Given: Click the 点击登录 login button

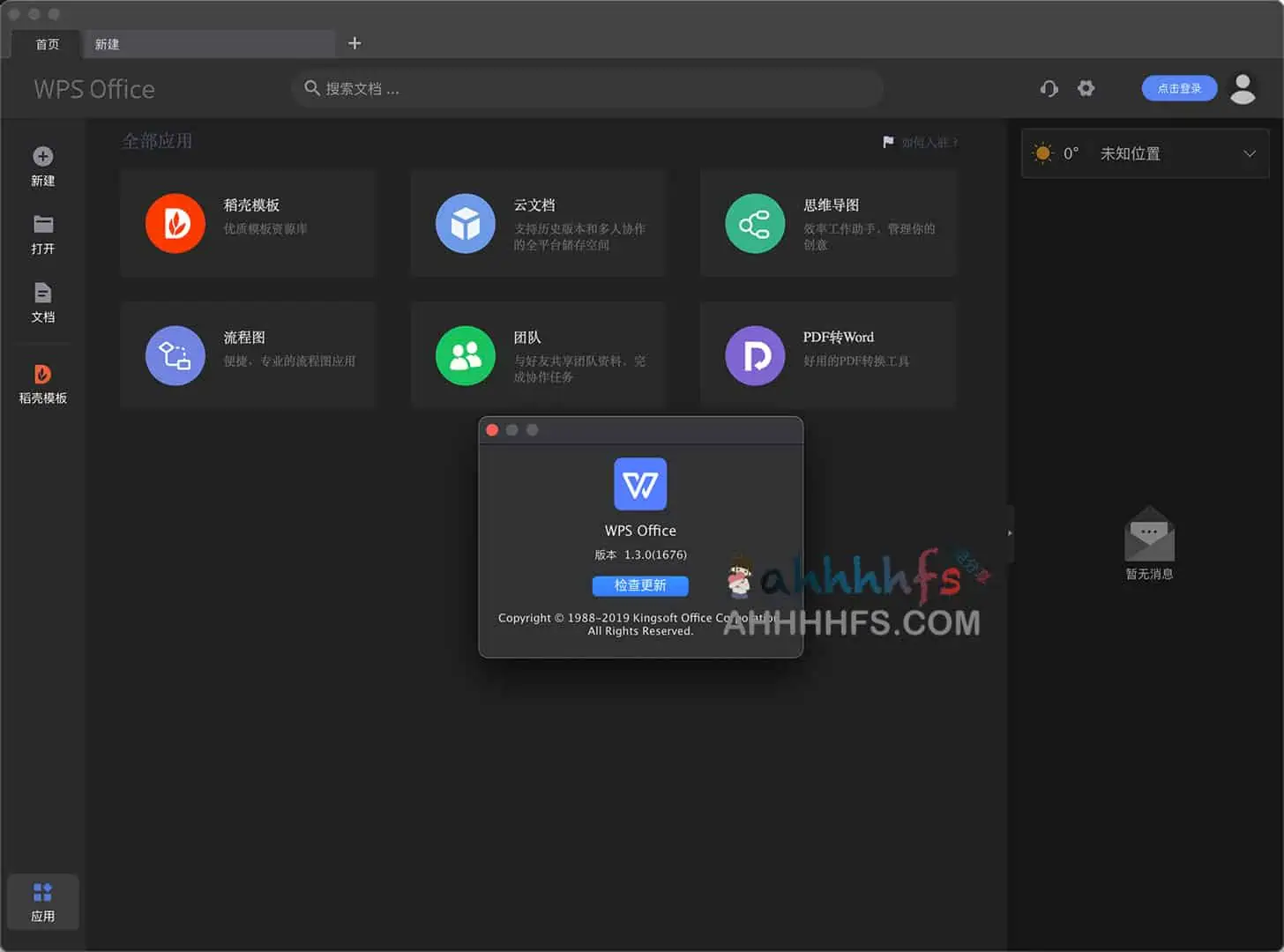Looking at the screenshot, I should [x=1179, y=88].
